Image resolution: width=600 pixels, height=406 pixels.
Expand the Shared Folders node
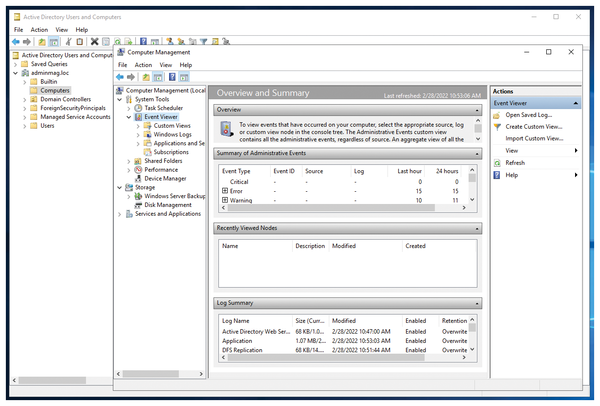coord(129,161)
